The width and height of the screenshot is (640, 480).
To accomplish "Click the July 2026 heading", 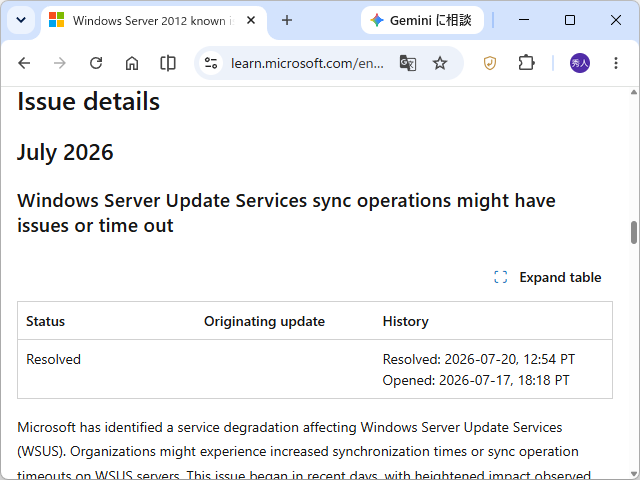I will 65,152.
